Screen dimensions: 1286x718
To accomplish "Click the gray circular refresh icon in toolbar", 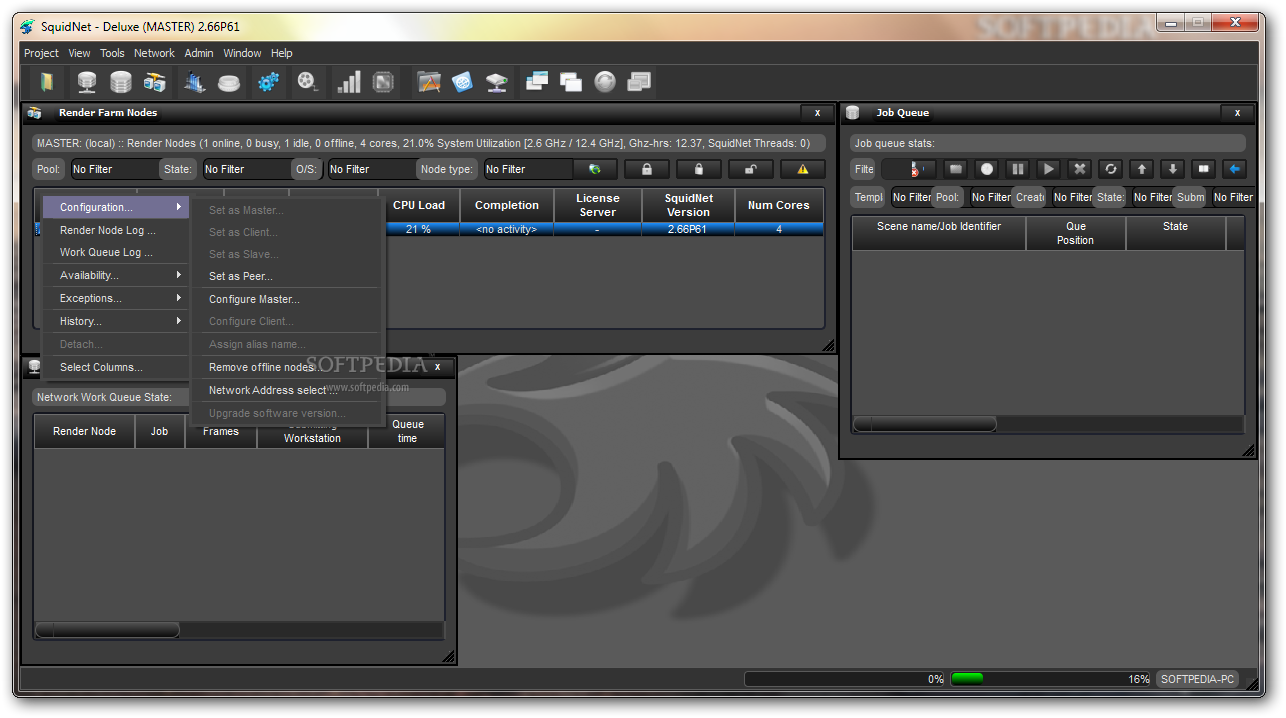I will pos(605,82).
